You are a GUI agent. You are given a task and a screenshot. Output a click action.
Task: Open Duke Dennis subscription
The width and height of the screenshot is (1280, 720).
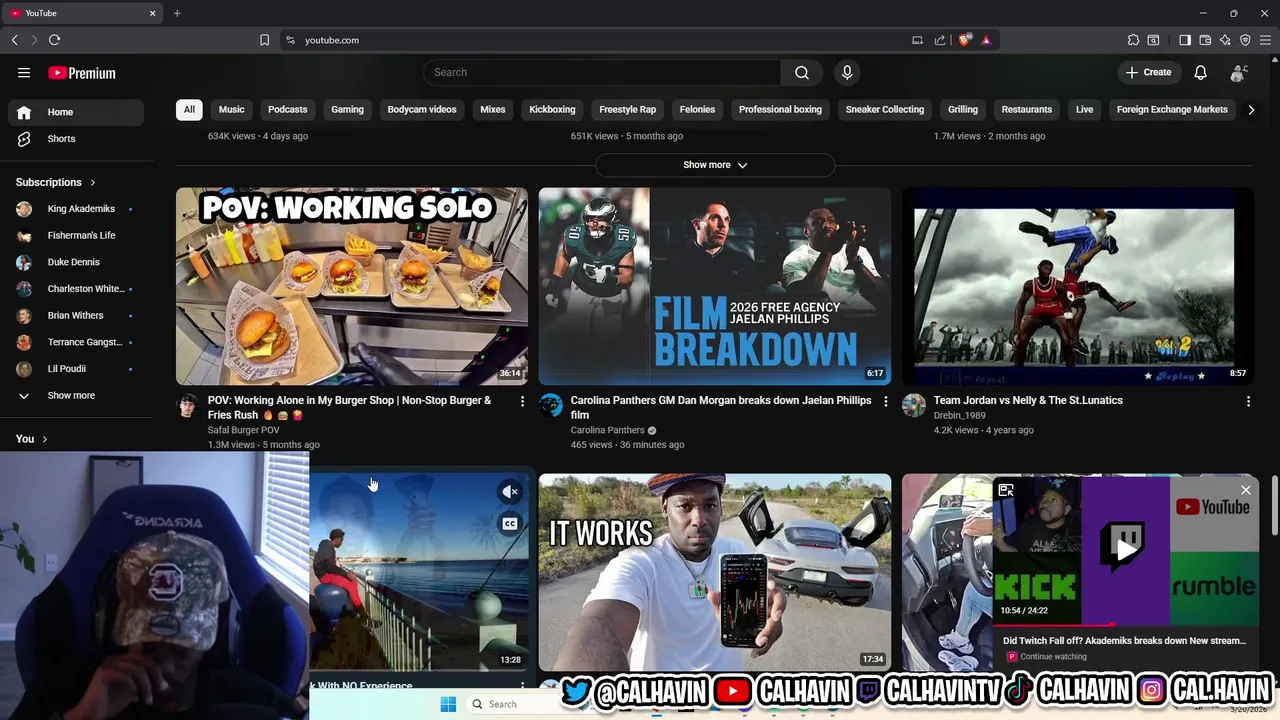pyautogui.click(x=76, y=262)
